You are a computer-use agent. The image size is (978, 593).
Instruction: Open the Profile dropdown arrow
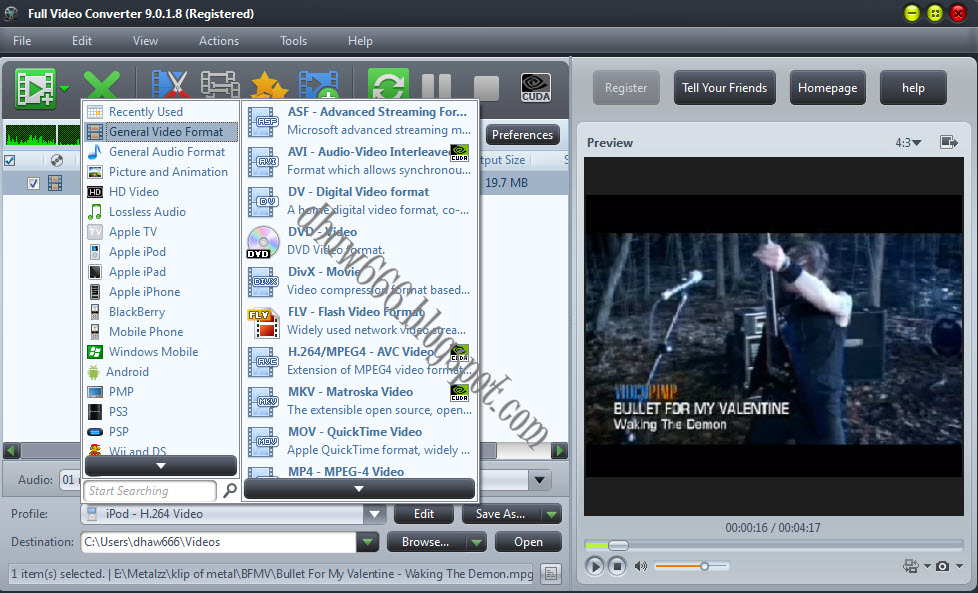click(x=374, y=514)
